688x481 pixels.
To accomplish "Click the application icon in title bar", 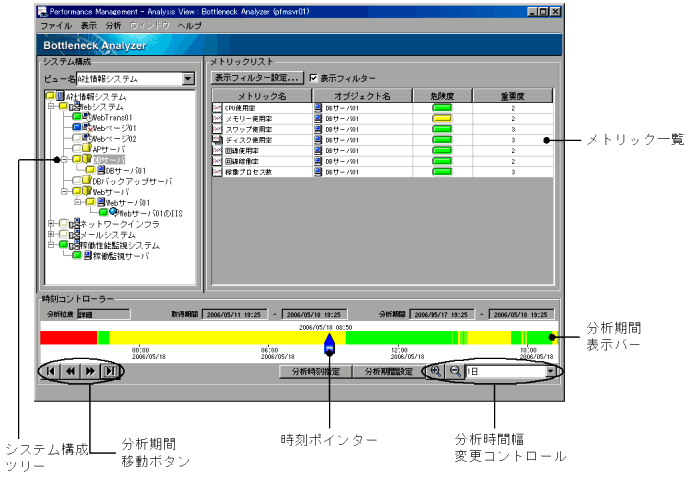I will [x=43, y=12].
